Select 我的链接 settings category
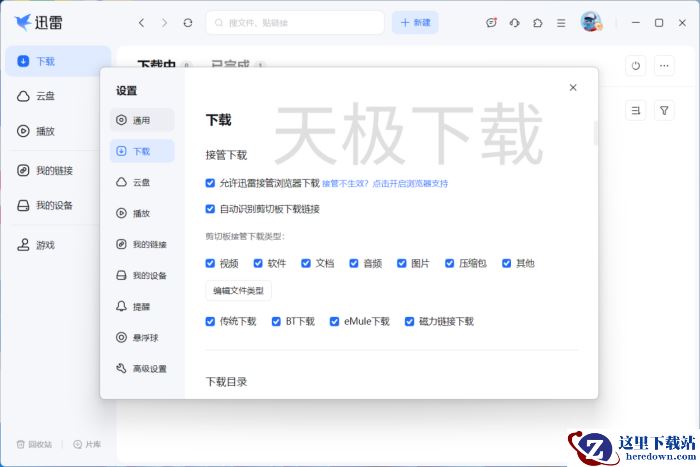 142,244
